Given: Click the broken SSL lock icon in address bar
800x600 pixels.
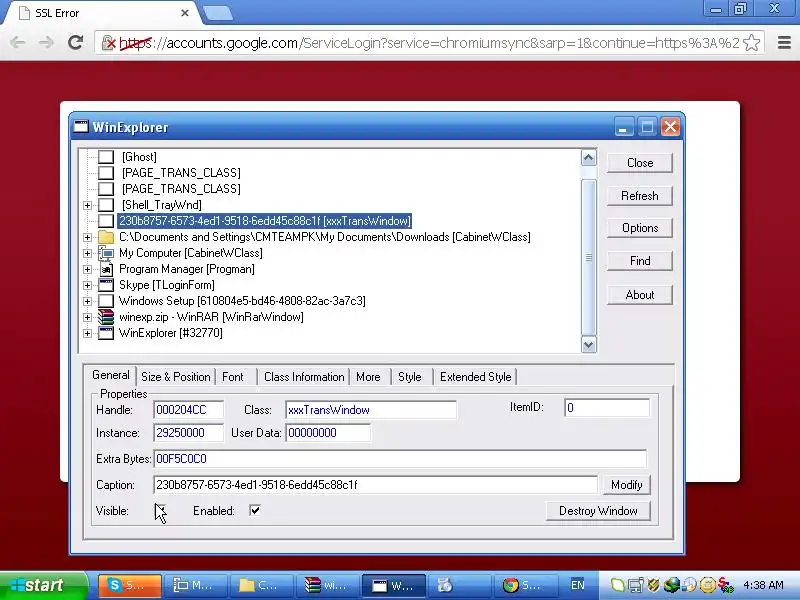Looking at the screenshot, I should [x=108, y=42].
